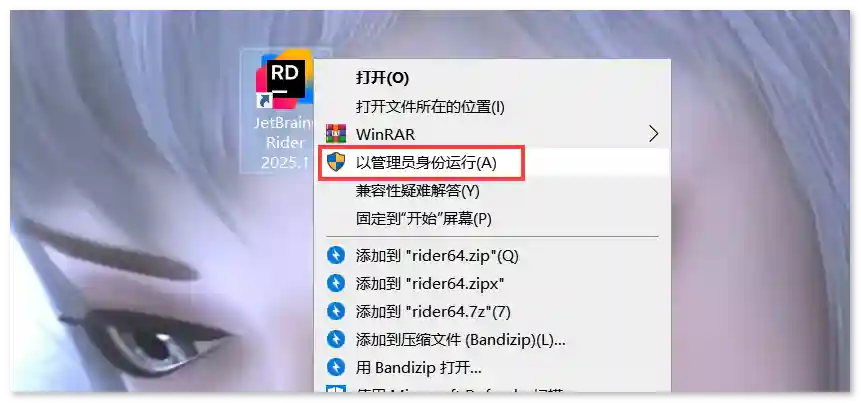This screenshot has height=403, width=861.
Task: Expand the WinRAR submenu arrow
Action: click(x=653, y=133)
